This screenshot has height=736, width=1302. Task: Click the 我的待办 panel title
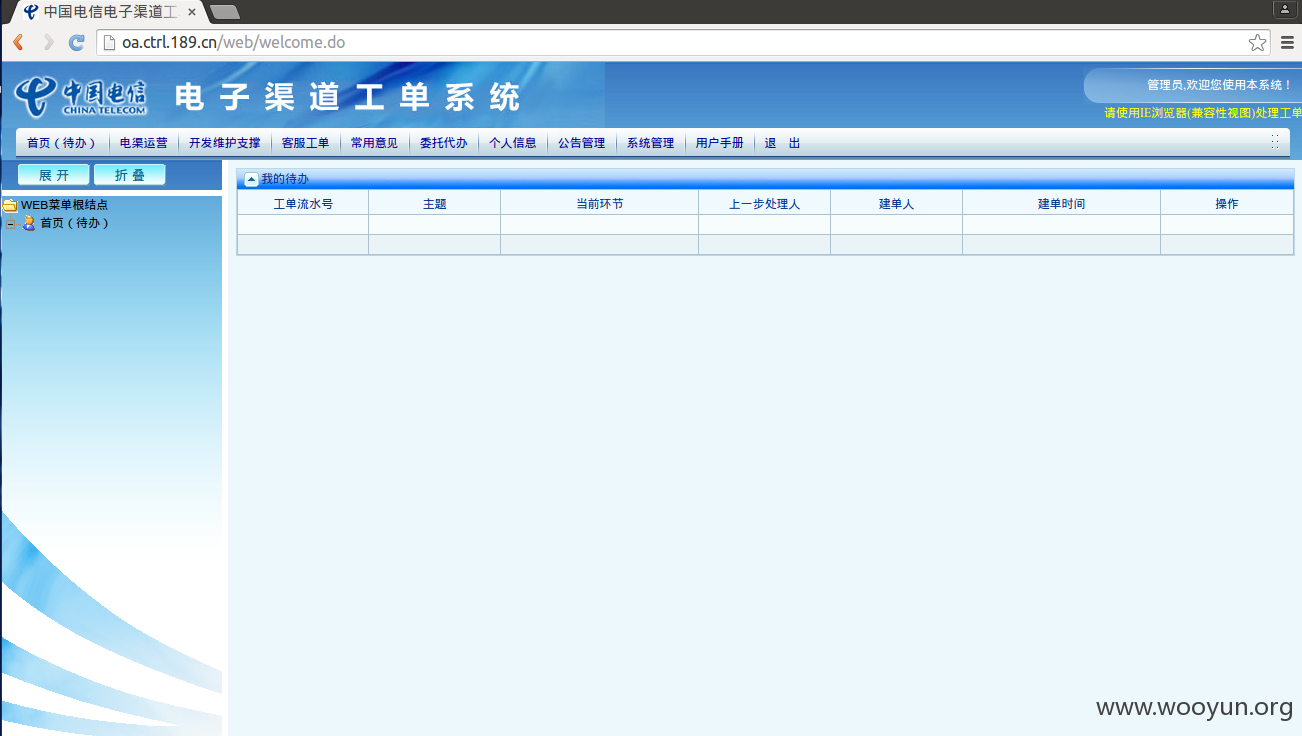tap(285, 179)
